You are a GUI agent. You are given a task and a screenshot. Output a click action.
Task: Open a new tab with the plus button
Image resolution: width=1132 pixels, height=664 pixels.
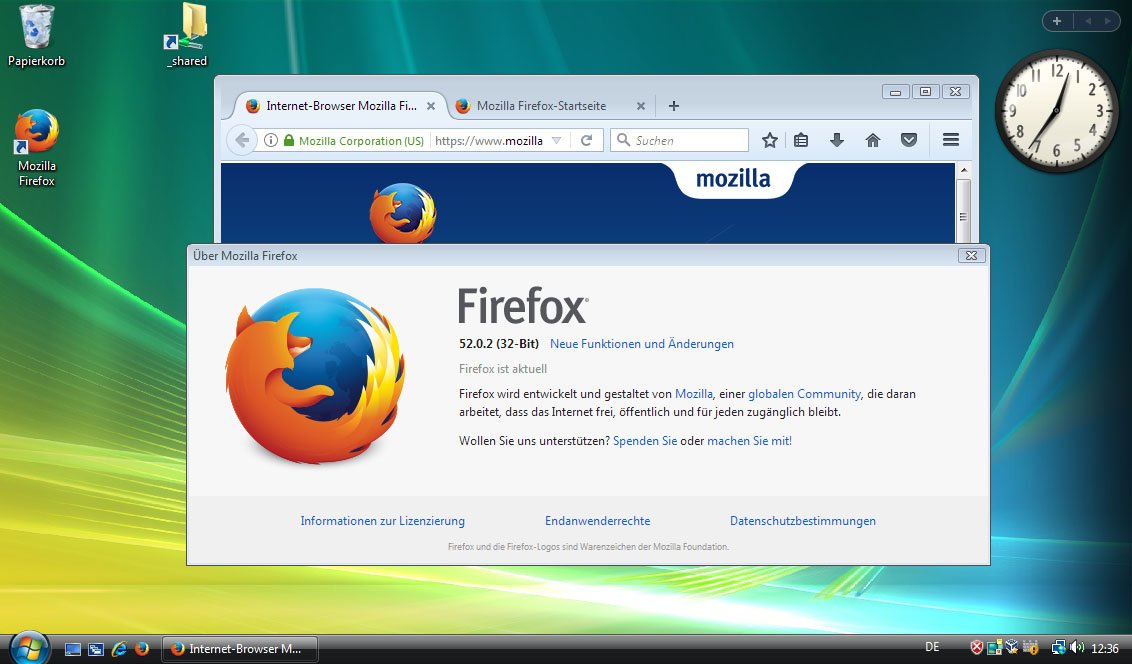tap(674, 106)
